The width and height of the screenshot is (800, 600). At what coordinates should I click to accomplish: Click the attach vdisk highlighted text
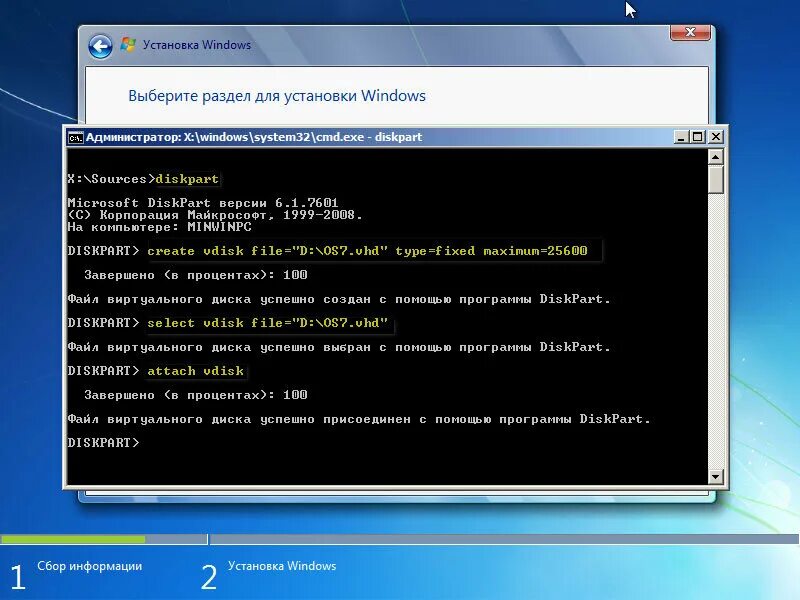pos(196,370)
